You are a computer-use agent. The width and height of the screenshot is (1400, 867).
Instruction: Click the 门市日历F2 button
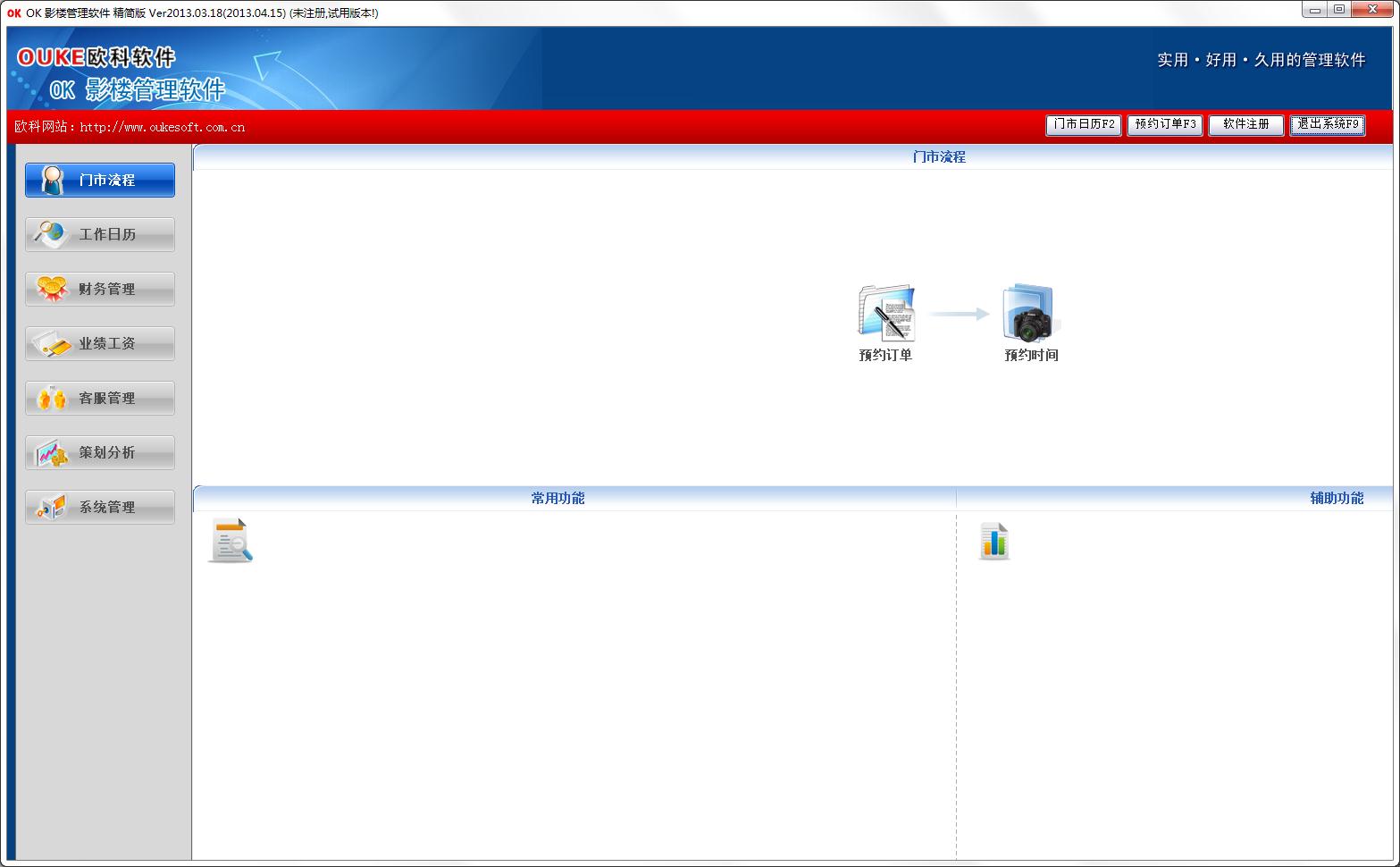coord(1084,125)
